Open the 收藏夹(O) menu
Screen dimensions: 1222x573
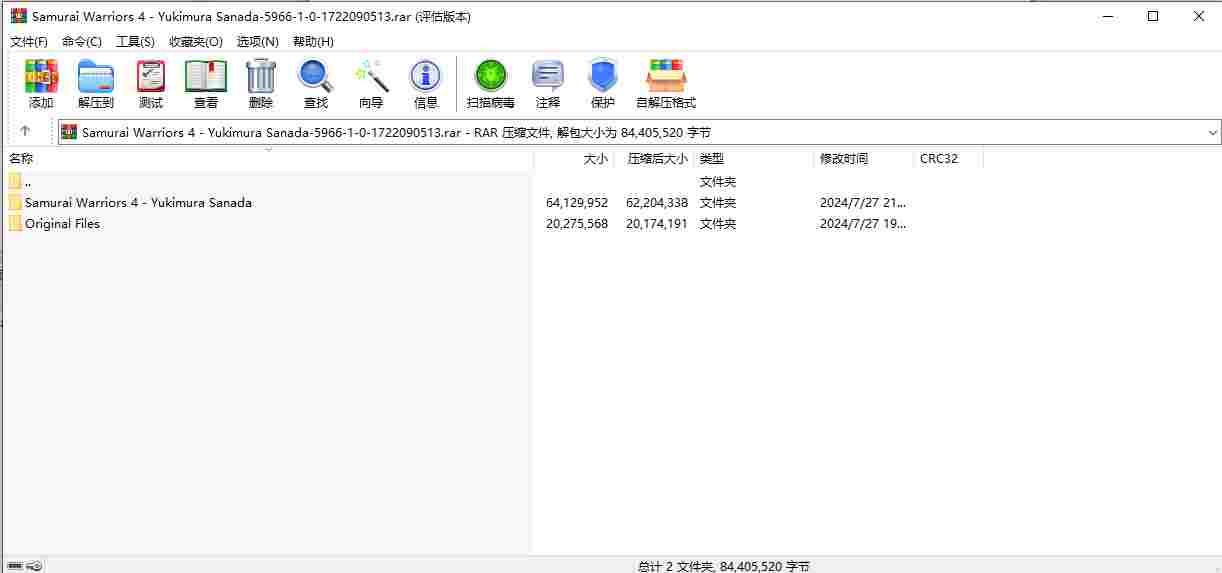[x=196, y=41]
